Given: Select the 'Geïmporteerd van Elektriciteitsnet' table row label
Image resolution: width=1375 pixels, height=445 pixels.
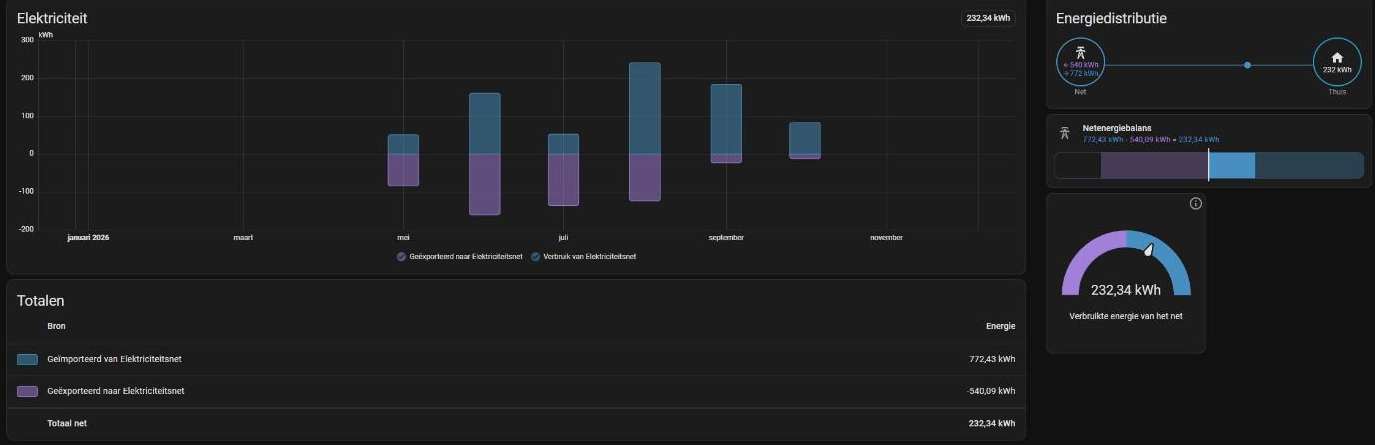Looking at the screenshot, I should 114,359.
